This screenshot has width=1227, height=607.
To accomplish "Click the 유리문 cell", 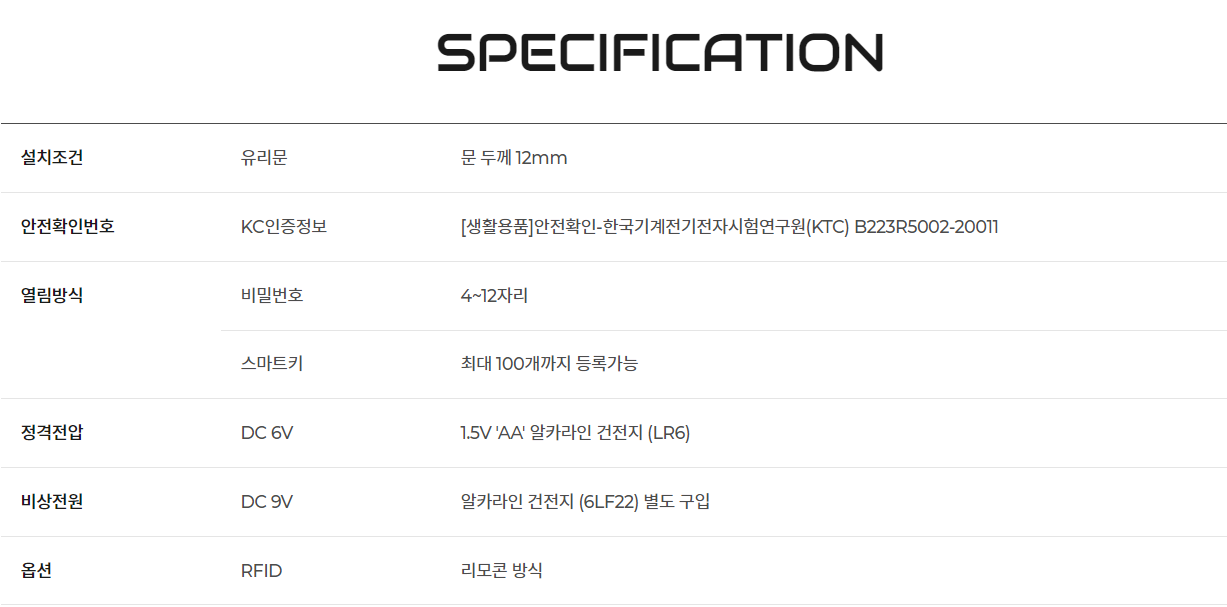I will pos(264,158).
